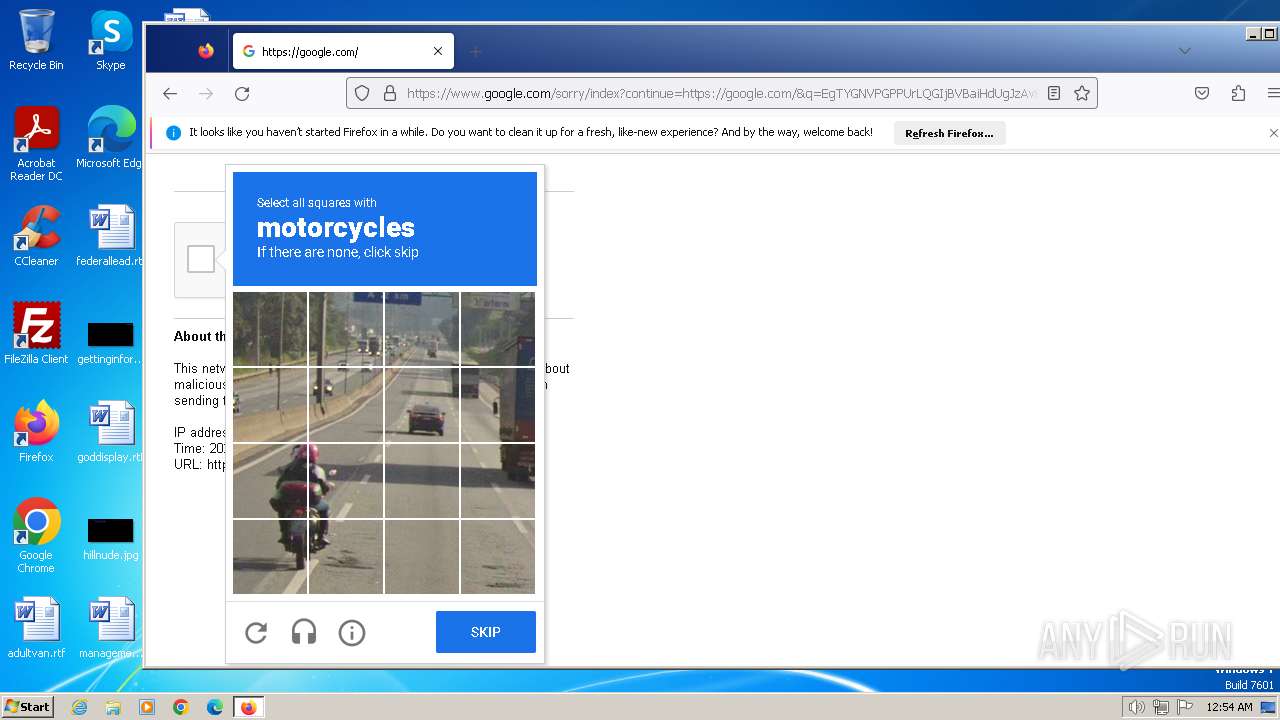Open a new tab

475,51
